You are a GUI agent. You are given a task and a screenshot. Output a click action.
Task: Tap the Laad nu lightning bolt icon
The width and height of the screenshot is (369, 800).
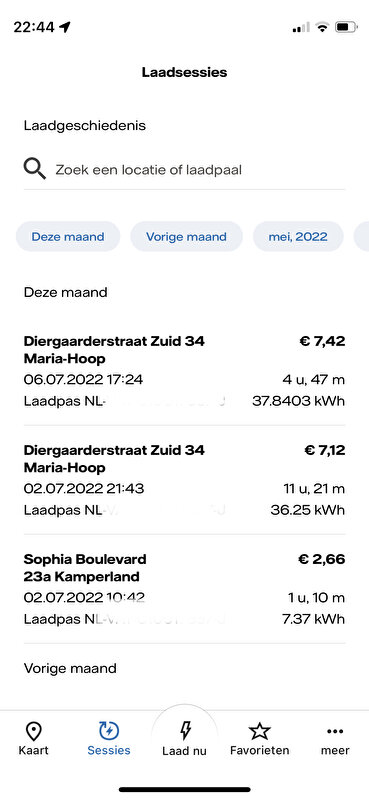click(x=185, y=732)
